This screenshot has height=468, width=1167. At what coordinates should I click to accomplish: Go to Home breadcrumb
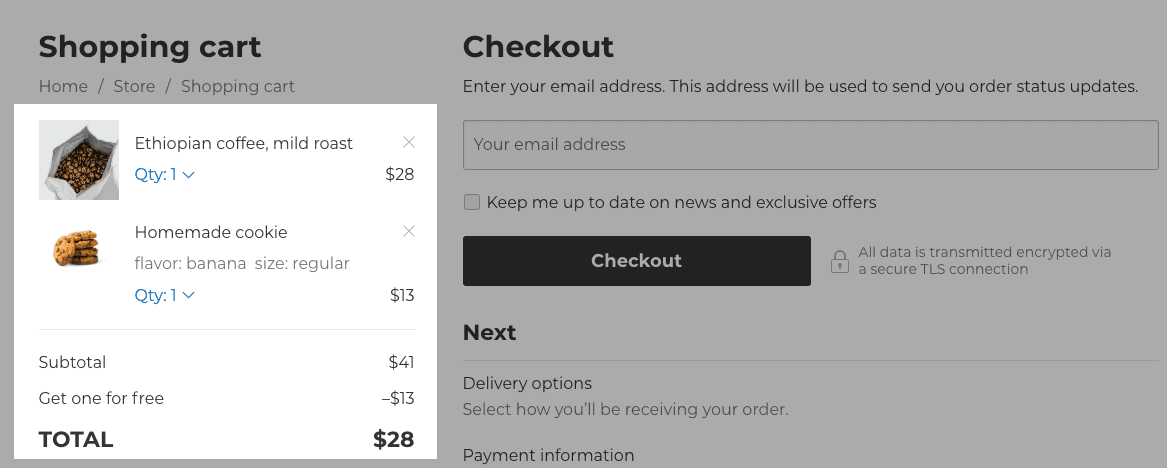pyautogui.click(x=63, y=87)
